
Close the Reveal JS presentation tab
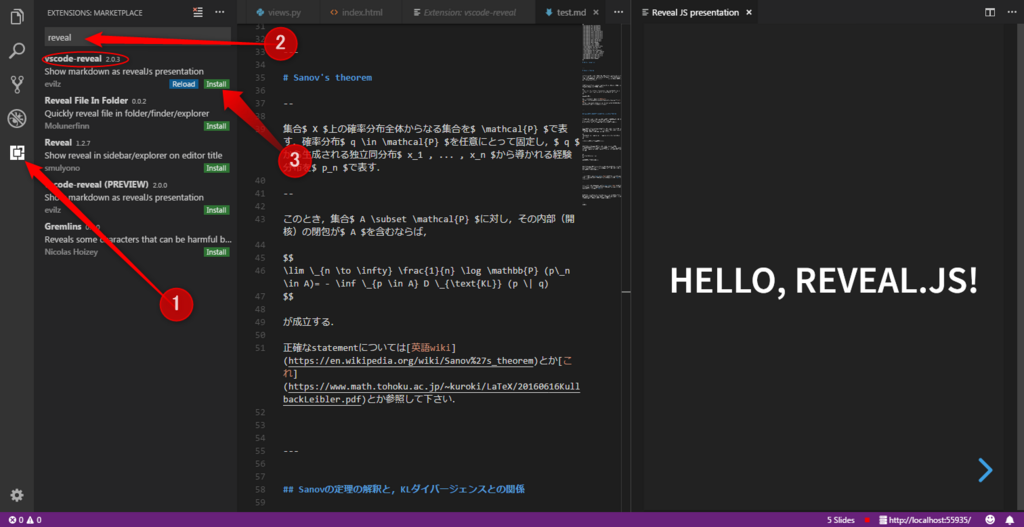(x=748, y=12)
